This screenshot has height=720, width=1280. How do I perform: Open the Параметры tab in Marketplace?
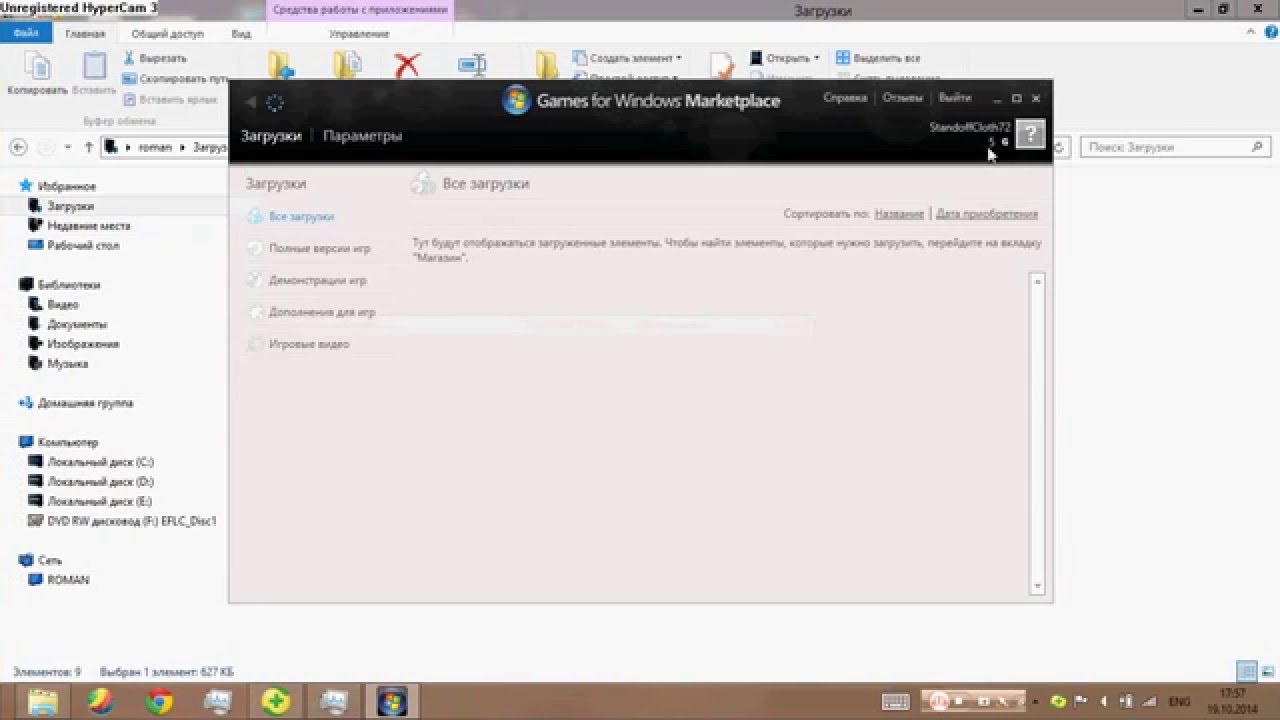(362, 136)
